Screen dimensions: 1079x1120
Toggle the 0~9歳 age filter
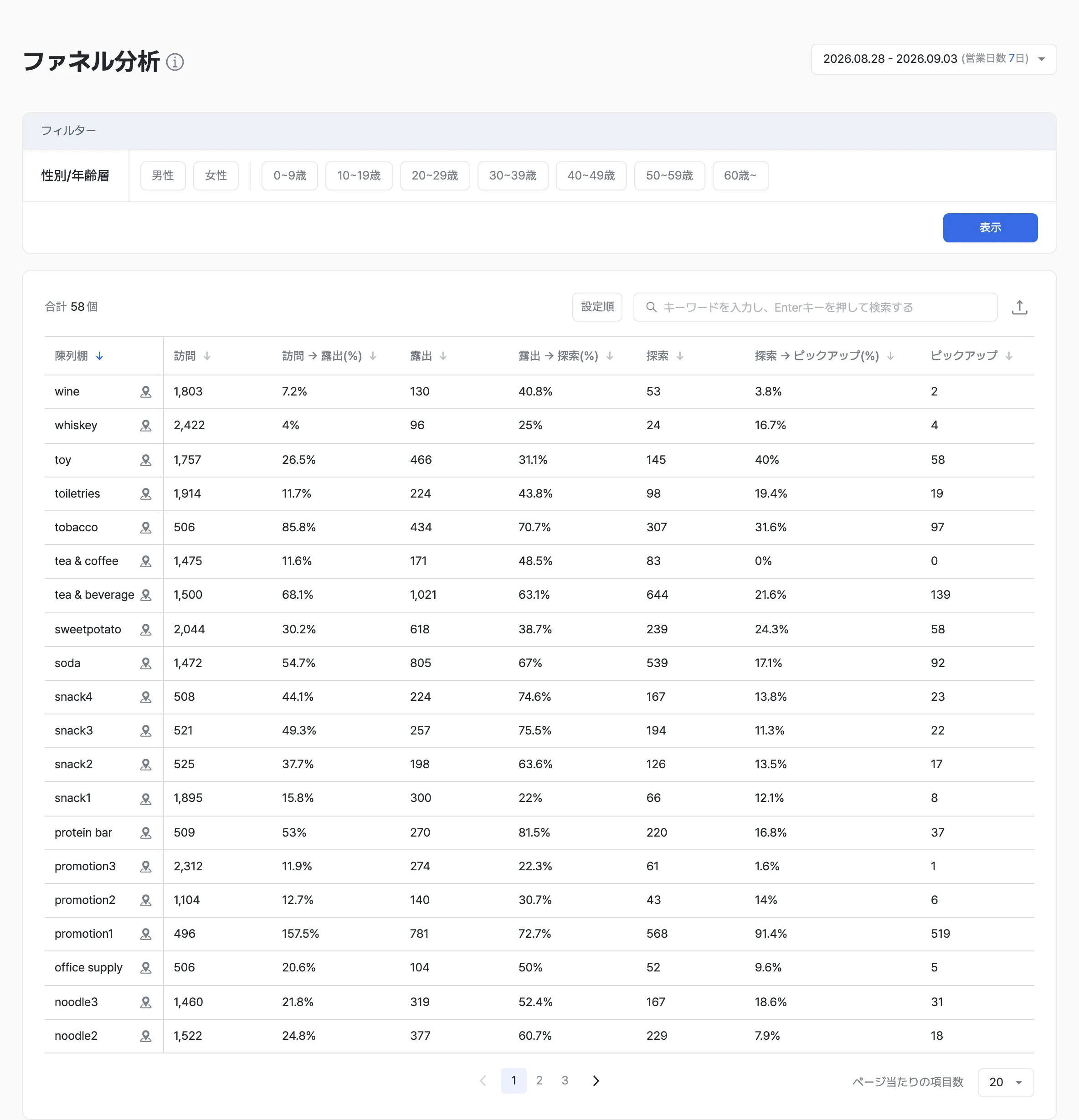pyautogui.click(x=290, y=175)
